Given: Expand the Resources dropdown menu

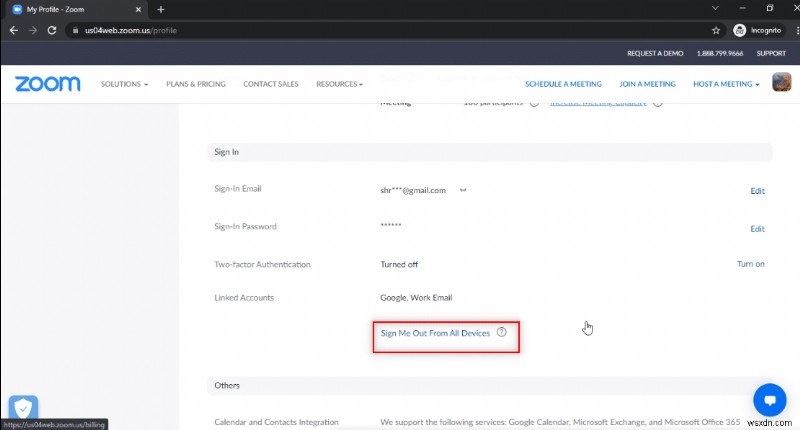Looking at the screenshot, I should [339, 84].
